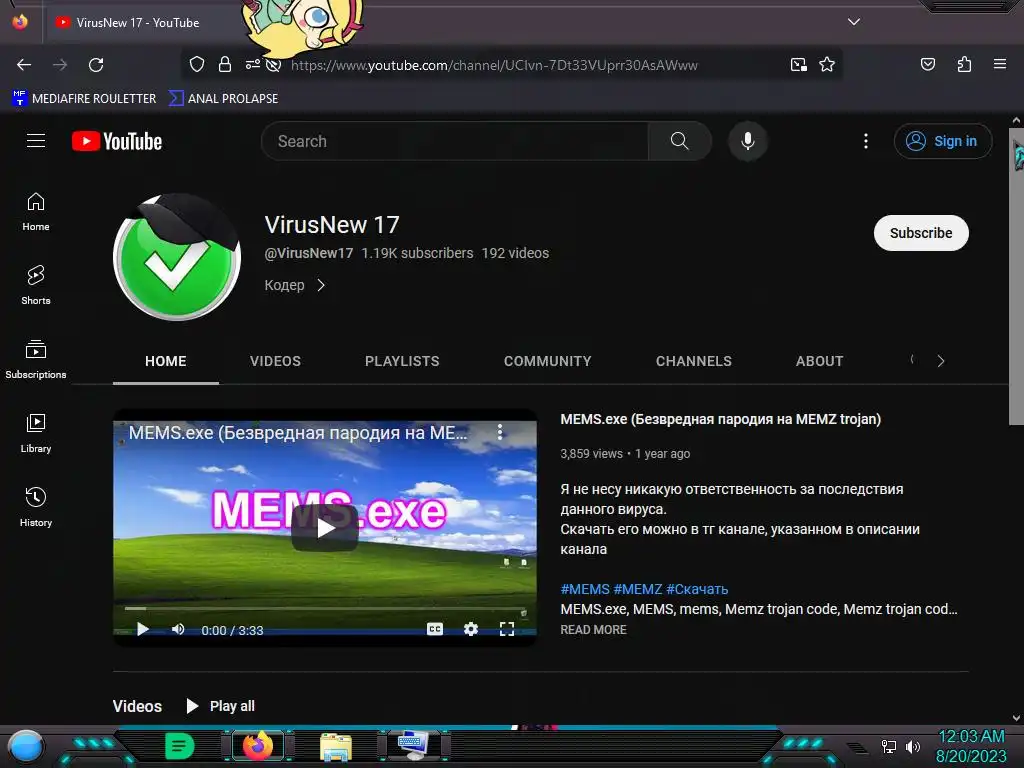Viewport: 1024px width, 768px height.
Task: Expand channel description next to Кодер
Action: pyautogui.click(x=321, y=285)
